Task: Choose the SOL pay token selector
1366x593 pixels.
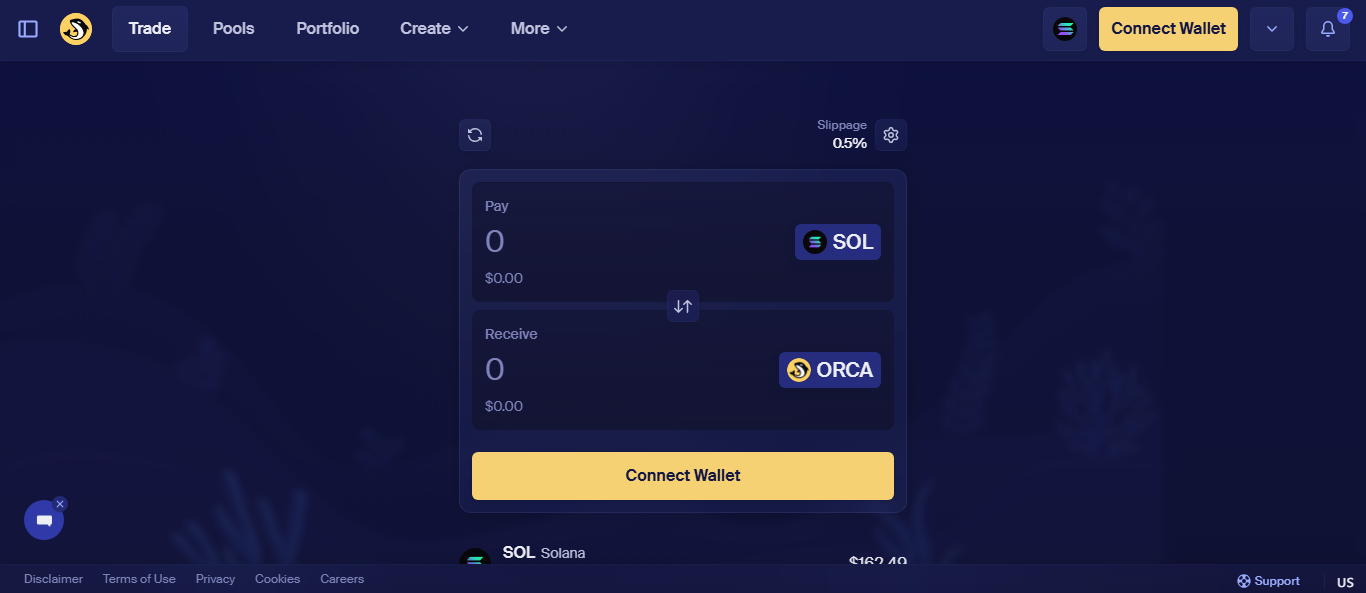Action: point(838,242)
